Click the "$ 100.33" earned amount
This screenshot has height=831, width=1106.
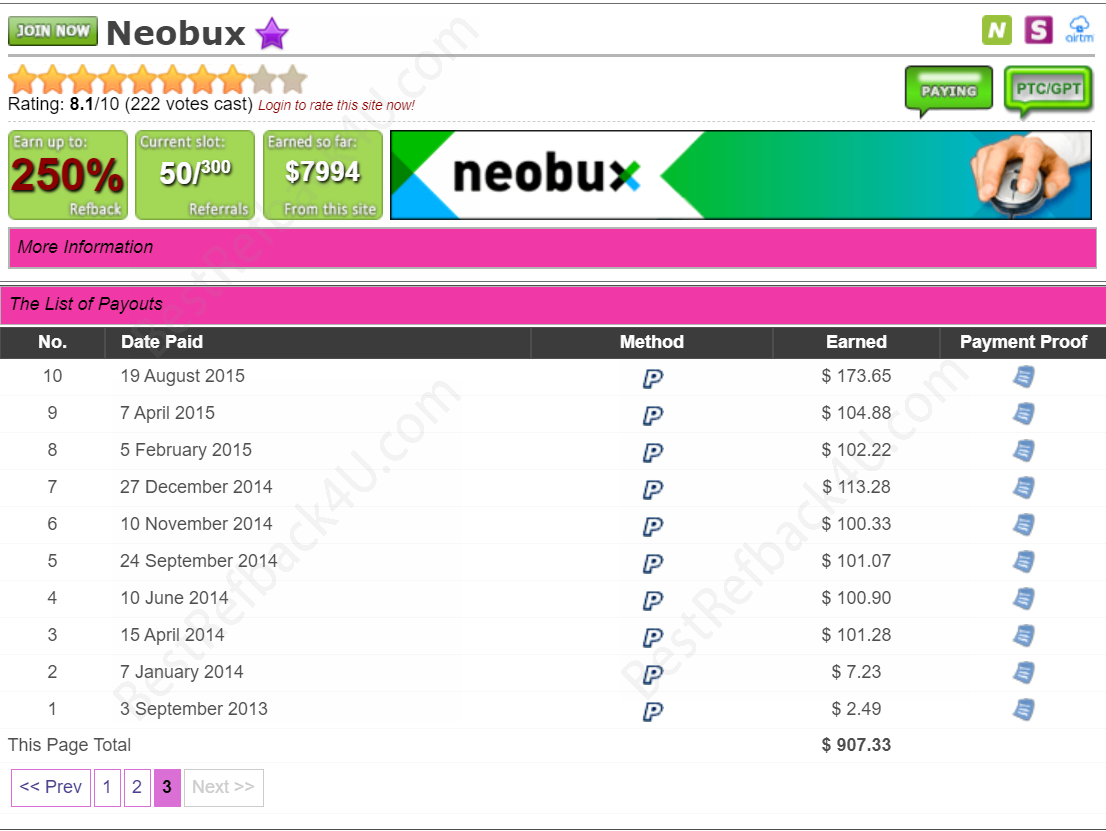pyautogui.click(x=856, y=524)
